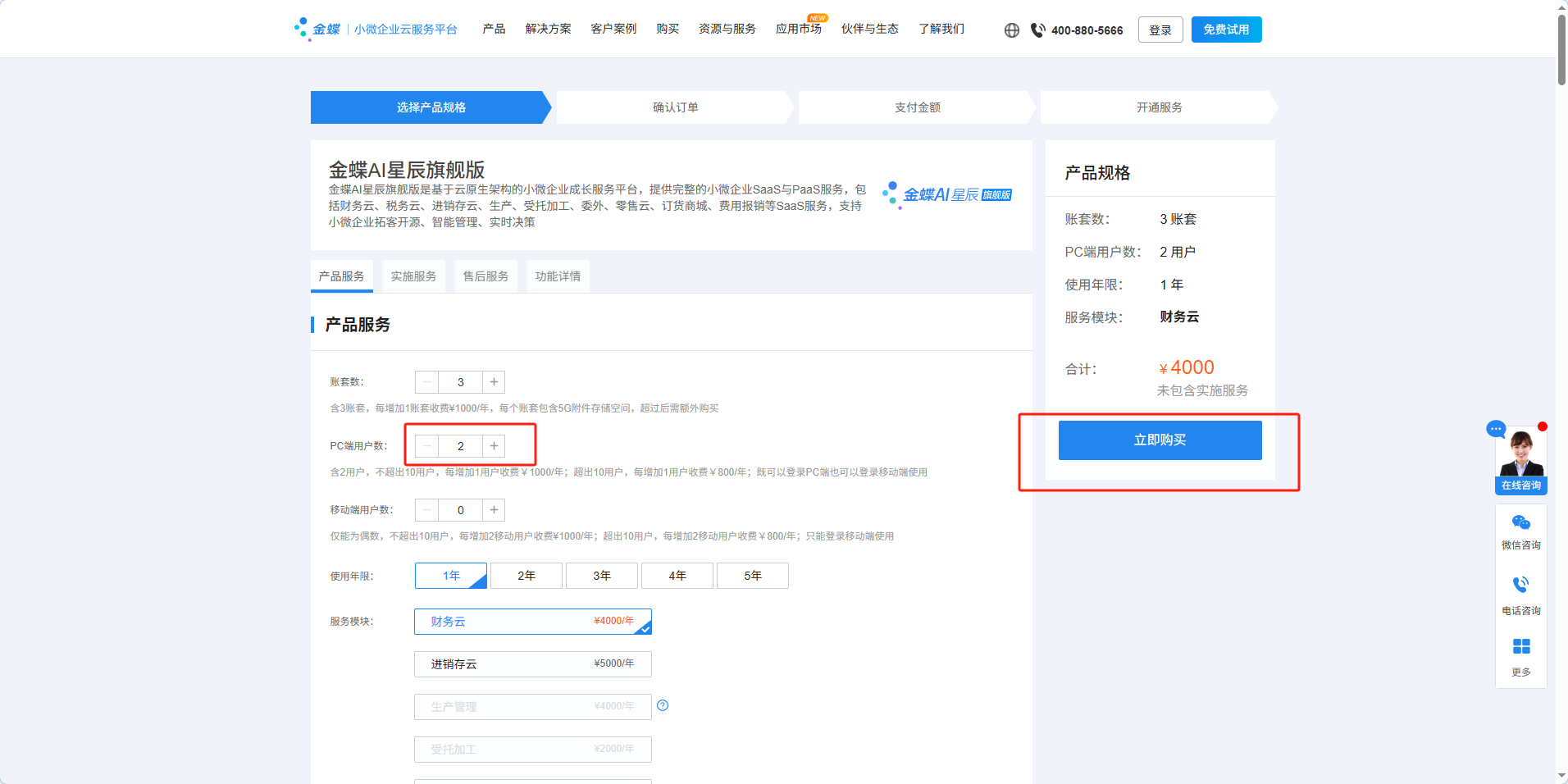Increase PC端用户数 with the plus button
Image resolution: width=1568 pixels, height=784 pixels.
pyautogui.click(x=494, y=446)
